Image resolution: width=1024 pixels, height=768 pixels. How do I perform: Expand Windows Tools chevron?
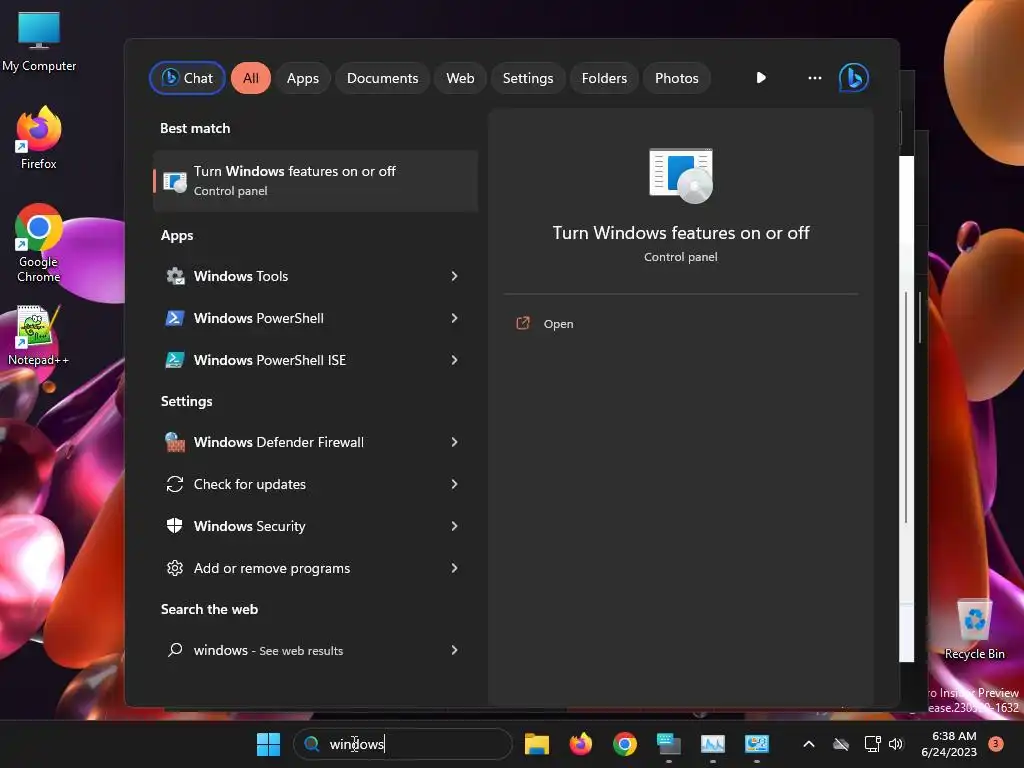coord(454,276)
